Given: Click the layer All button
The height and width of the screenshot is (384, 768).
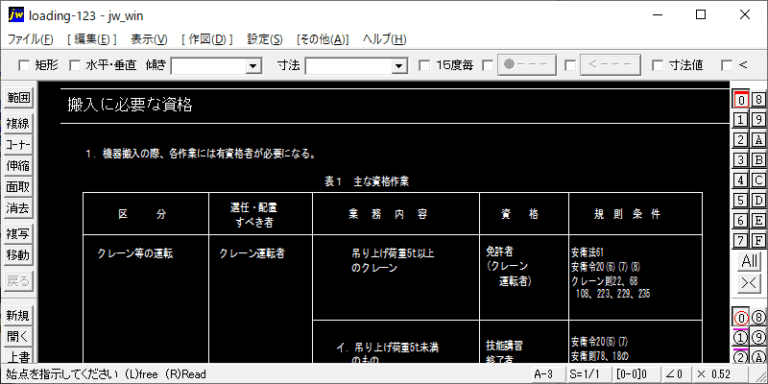Looking at the screenshot, I should coord(750,262).
